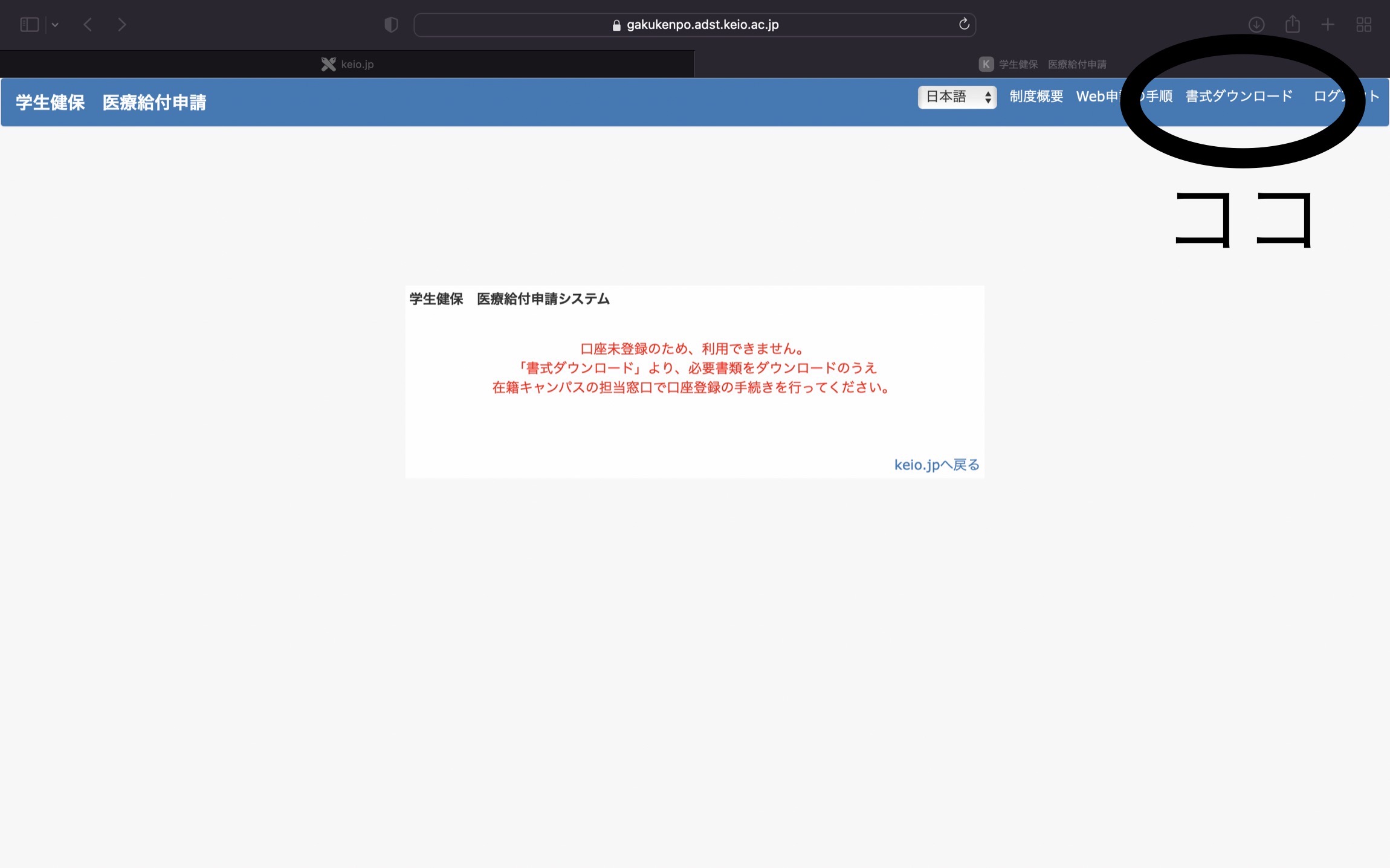Add a new tab with plus icon
The image size is (1390, 868).
click(x=1328, y=25)
